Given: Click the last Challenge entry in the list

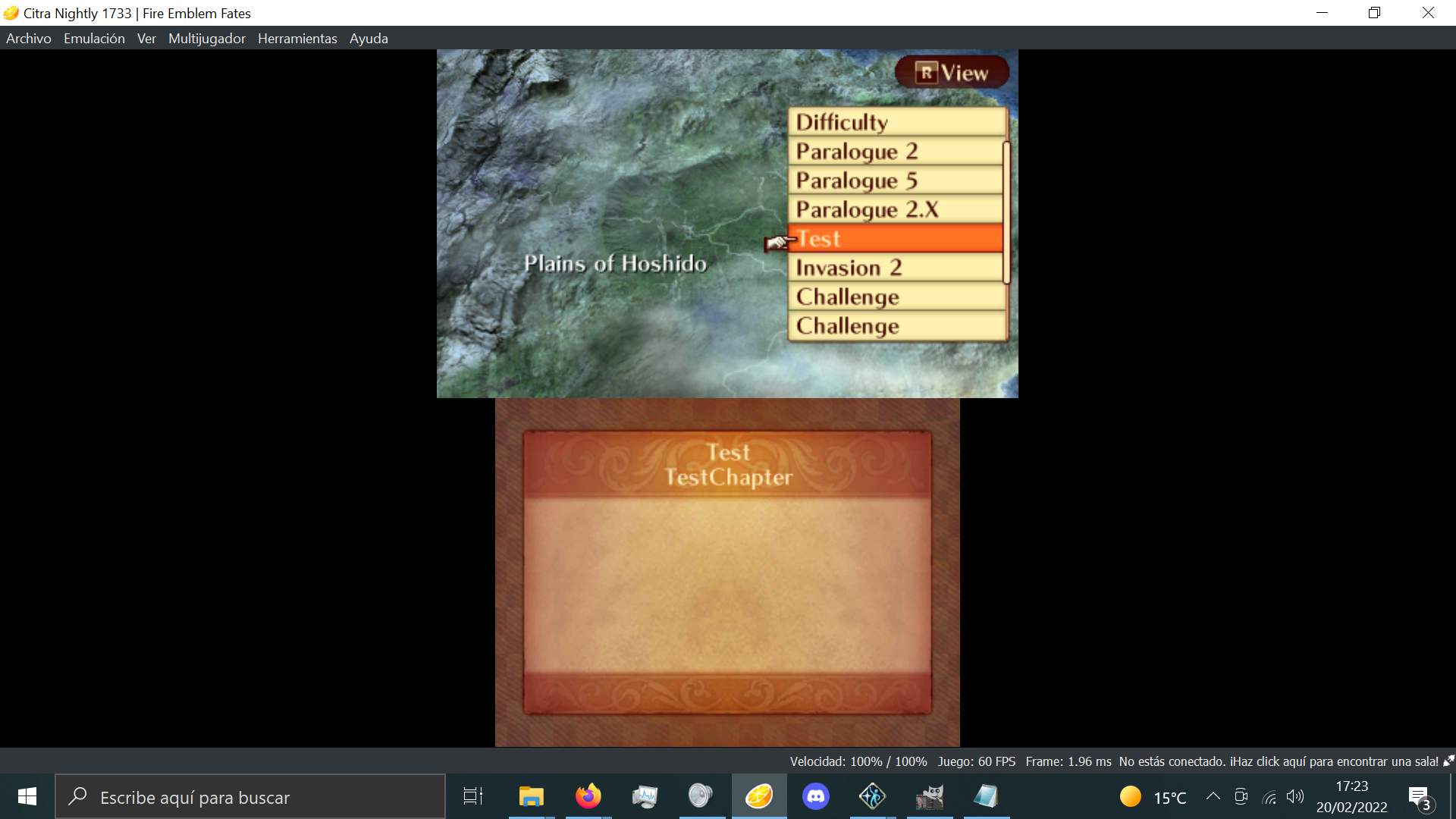Looking at the screenshot, I should [x=897, y=326].
